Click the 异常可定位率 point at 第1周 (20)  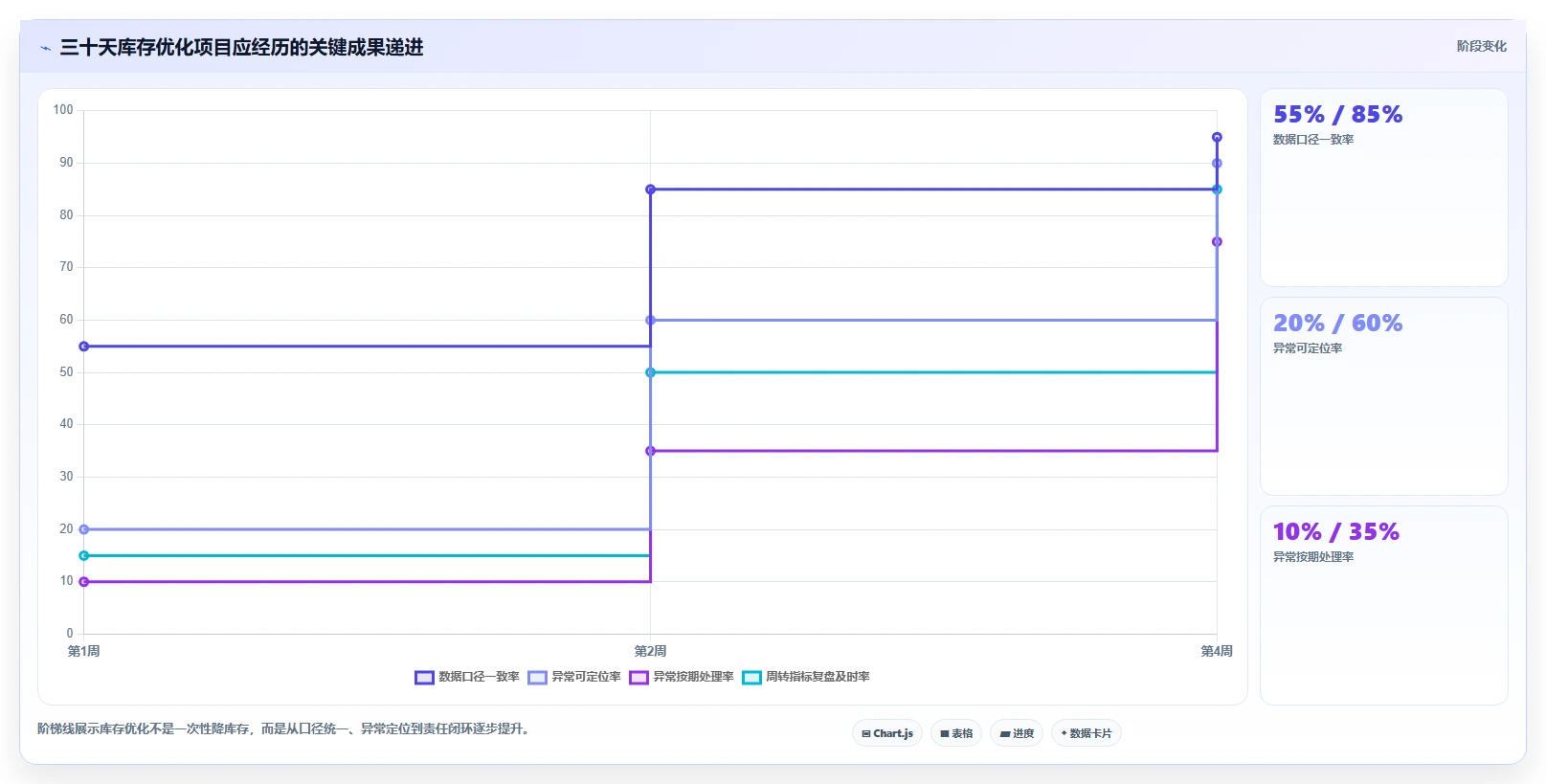click(x=84, y=529)
